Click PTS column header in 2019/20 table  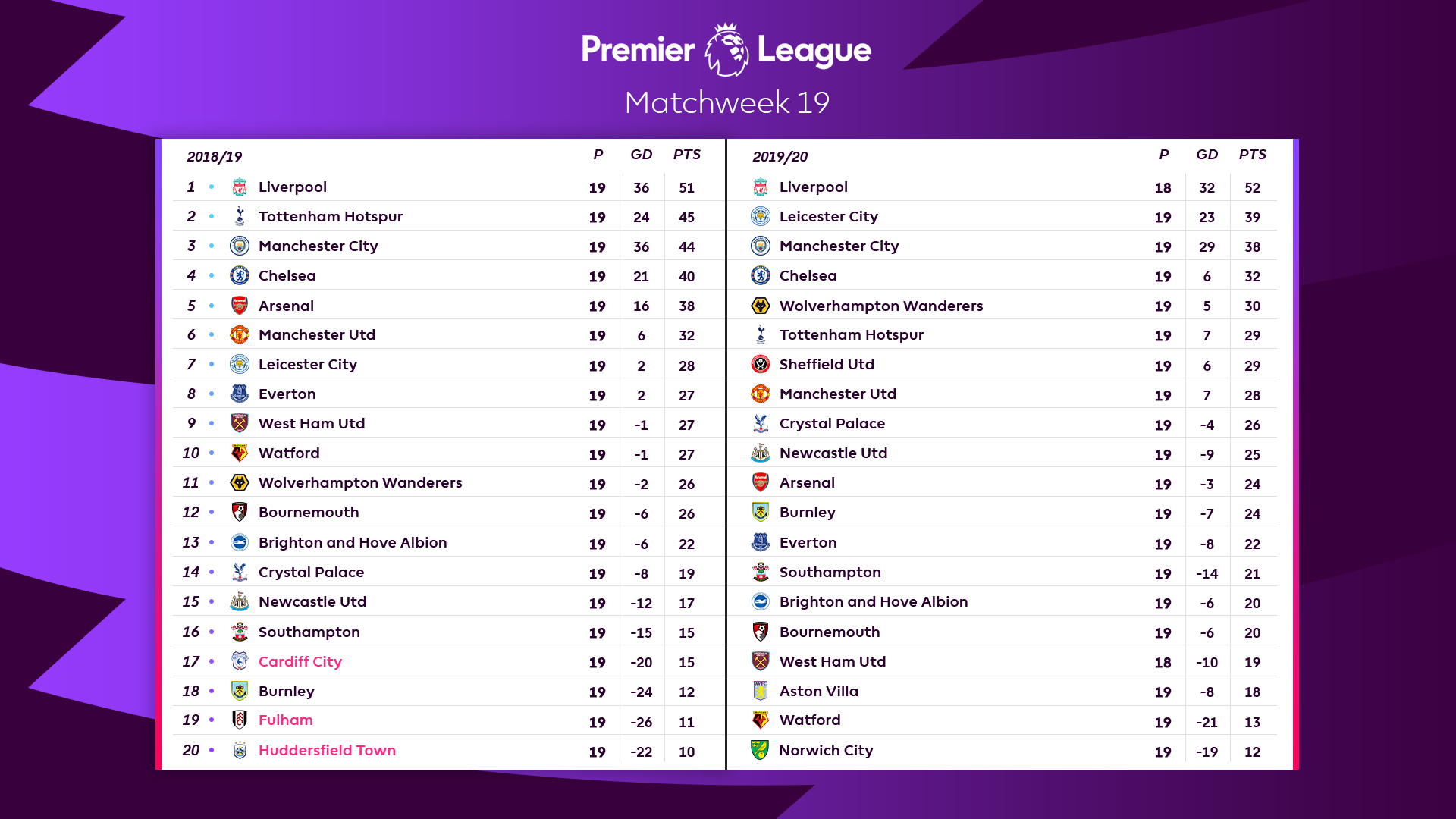point(1253,155)
